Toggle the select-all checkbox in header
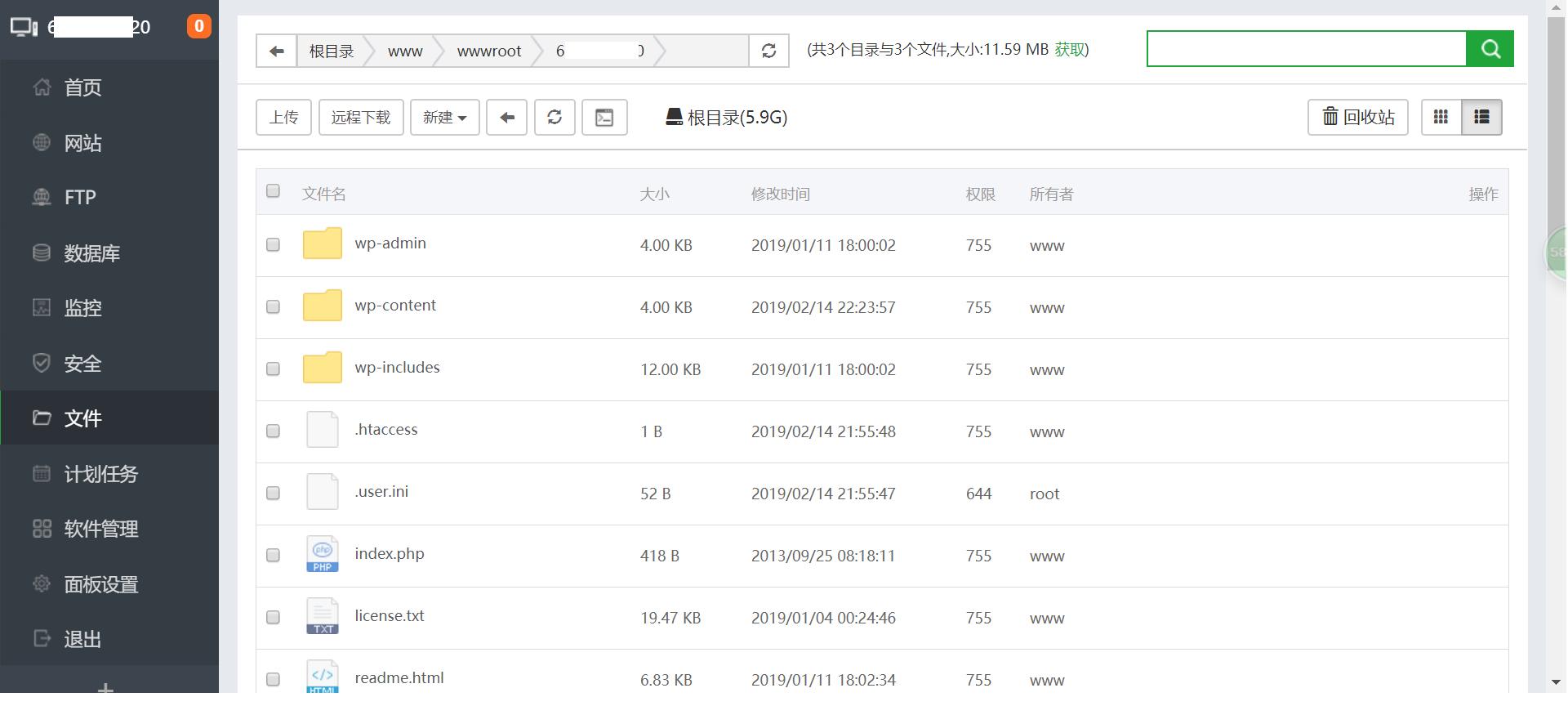Screen dimensions: 1568x706 [x=274, y=191]
